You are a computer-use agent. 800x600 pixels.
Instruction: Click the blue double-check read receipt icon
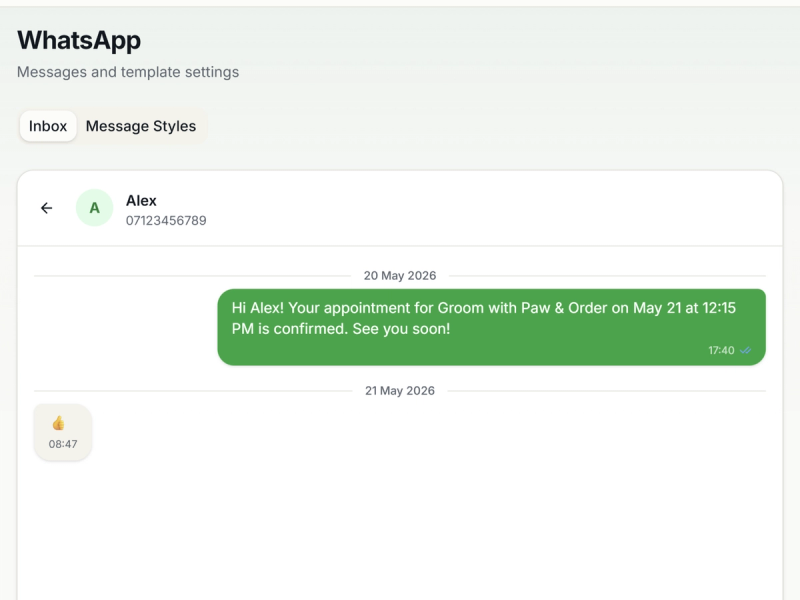pyautogui.click(x=745, y=350)
